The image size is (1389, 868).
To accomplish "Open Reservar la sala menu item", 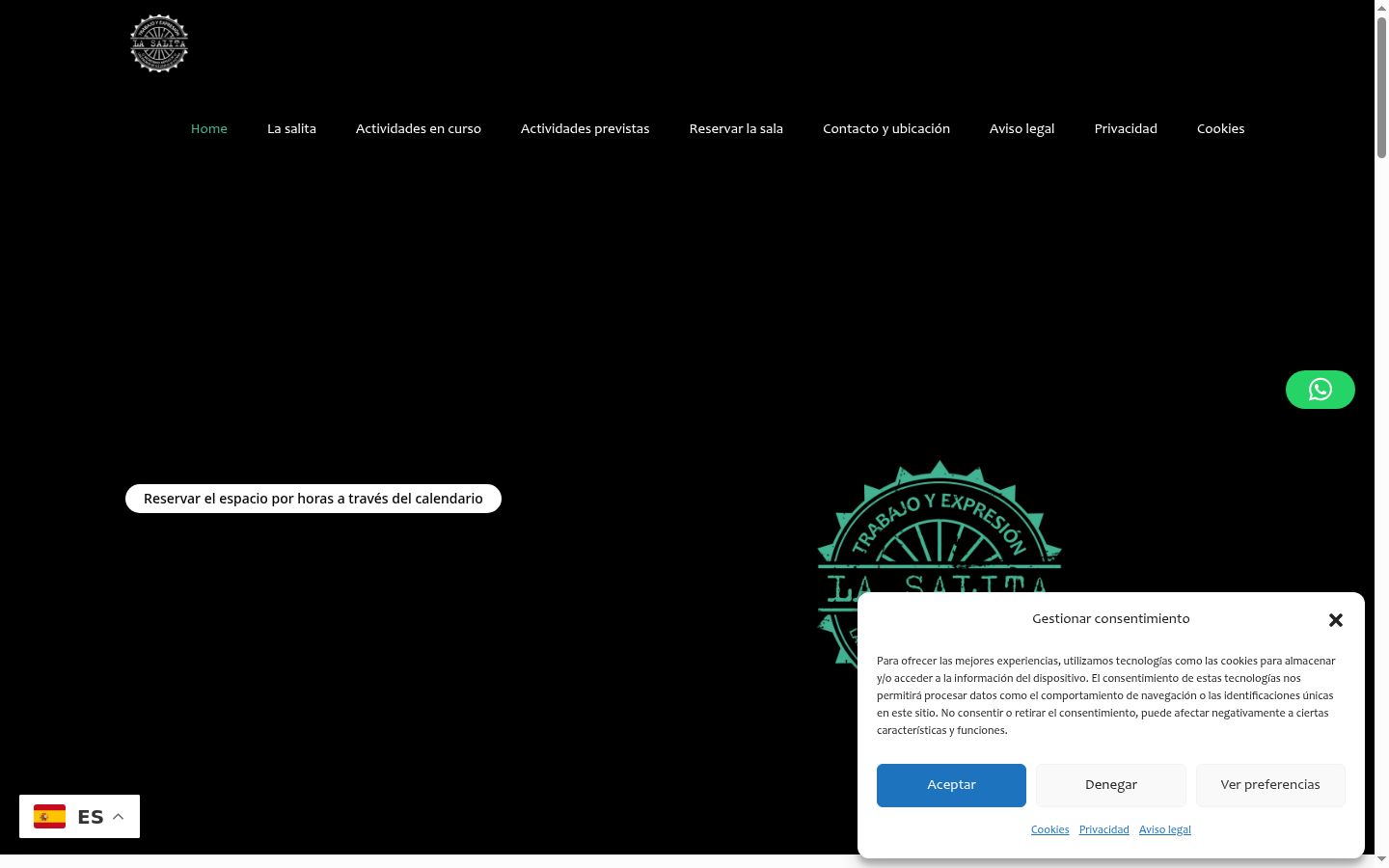I will pyautogui.click(x=736, y=128).
